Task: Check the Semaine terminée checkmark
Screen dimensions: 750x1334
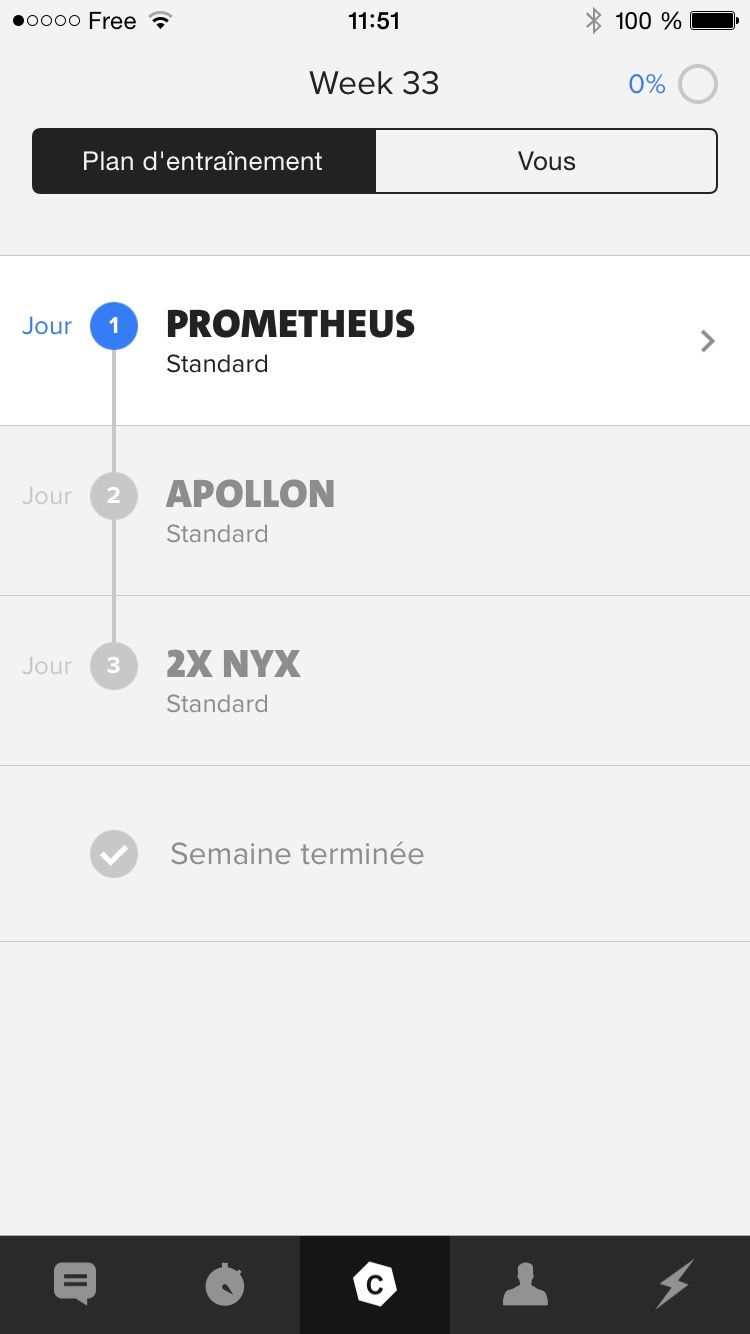Action: pos(114,854)
